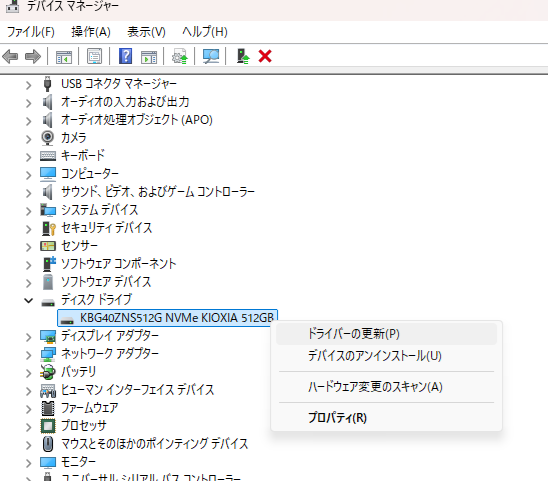The width and height of the screenshot is (548, 481).
Task: Expand オーディオ処理オブジェクト (APO) category
Action: pos(29,121)
